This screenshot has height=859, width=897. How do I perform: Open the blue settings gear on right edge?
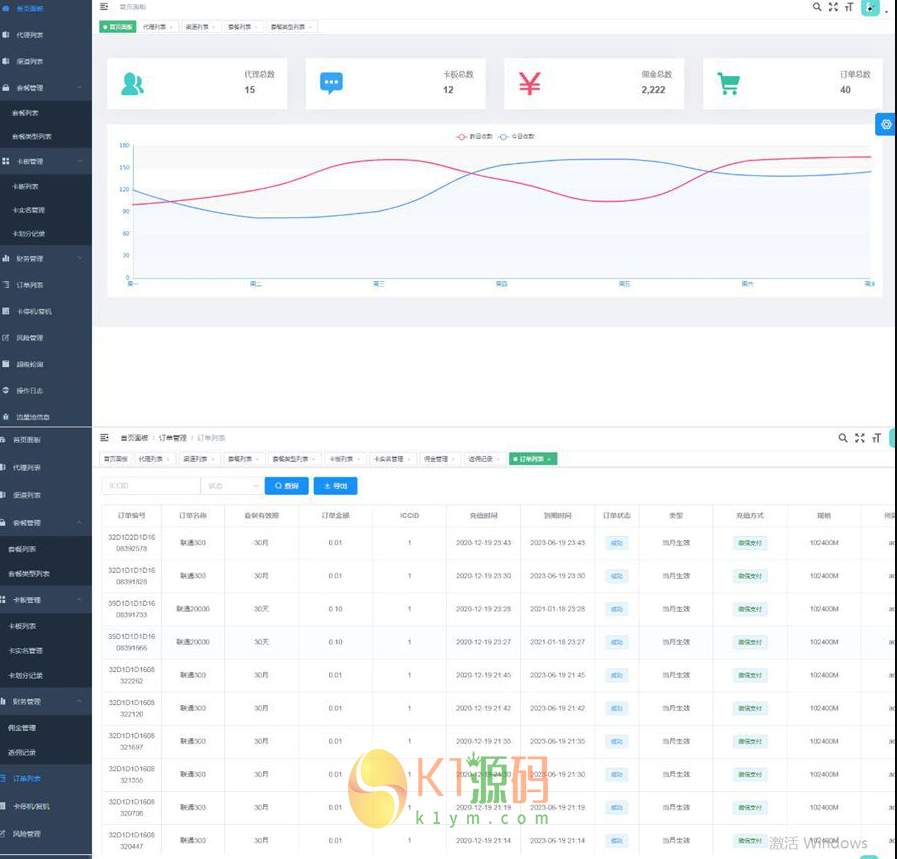[x=885, y=124]
